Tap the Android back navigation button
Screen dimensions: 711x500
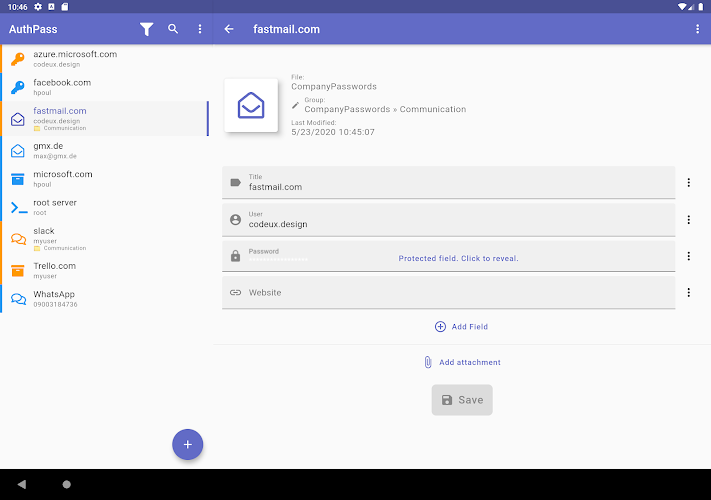(22, 484)
